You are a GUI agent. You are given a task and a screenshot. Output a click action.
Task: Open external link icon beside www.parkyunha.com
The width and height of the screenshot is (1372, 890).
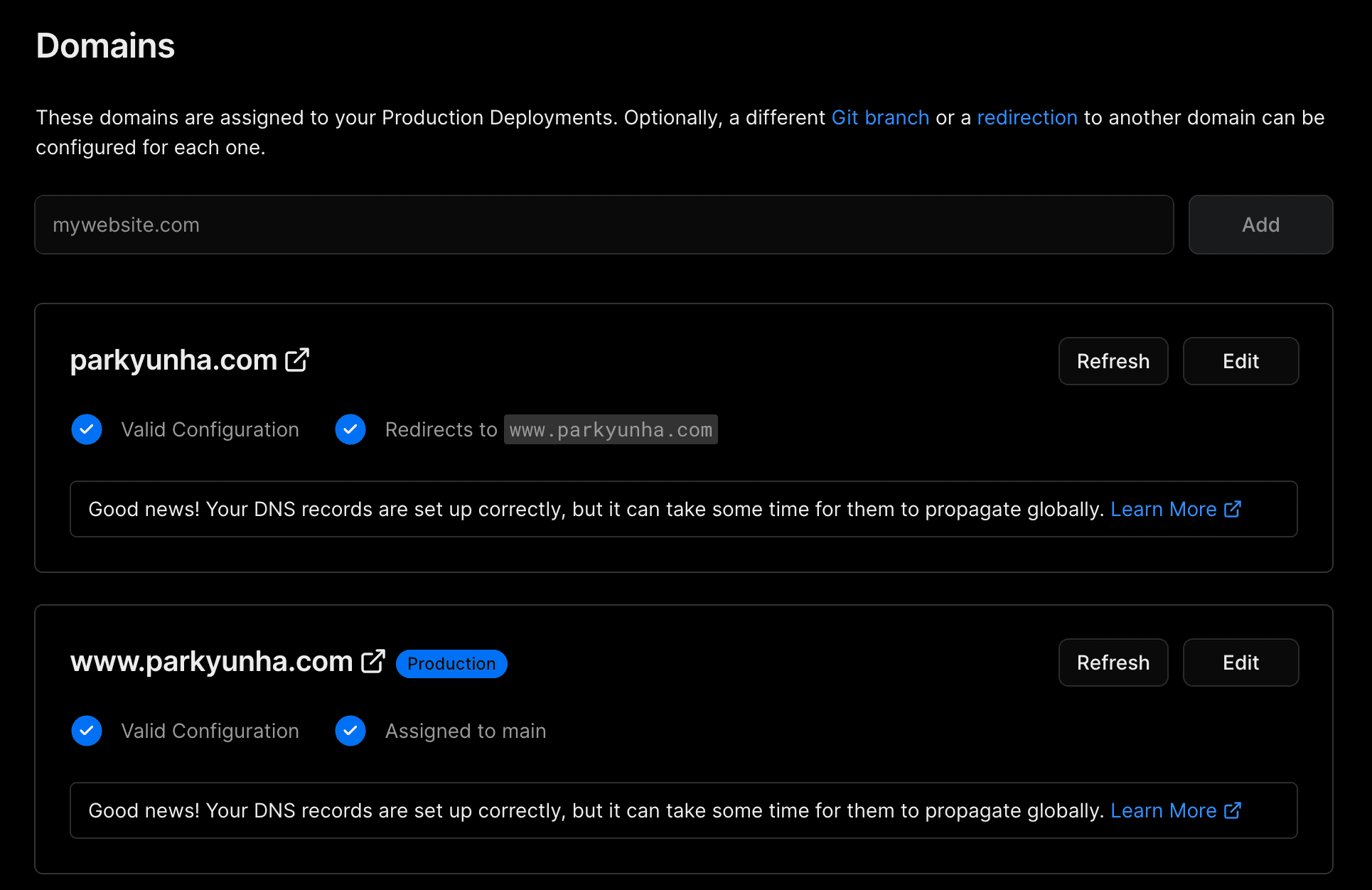click(373, 661)
